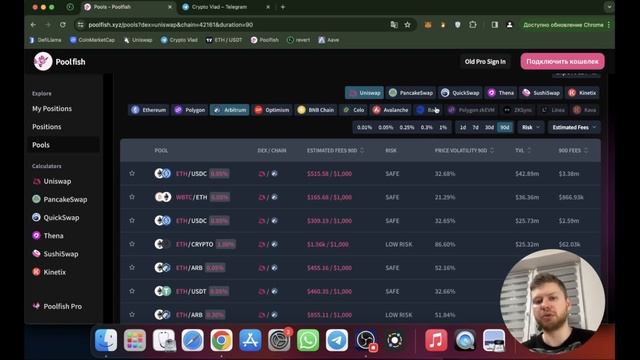Choose ZKSync chain filter
This screenshot has height=360, width=640.
(518, 110)
